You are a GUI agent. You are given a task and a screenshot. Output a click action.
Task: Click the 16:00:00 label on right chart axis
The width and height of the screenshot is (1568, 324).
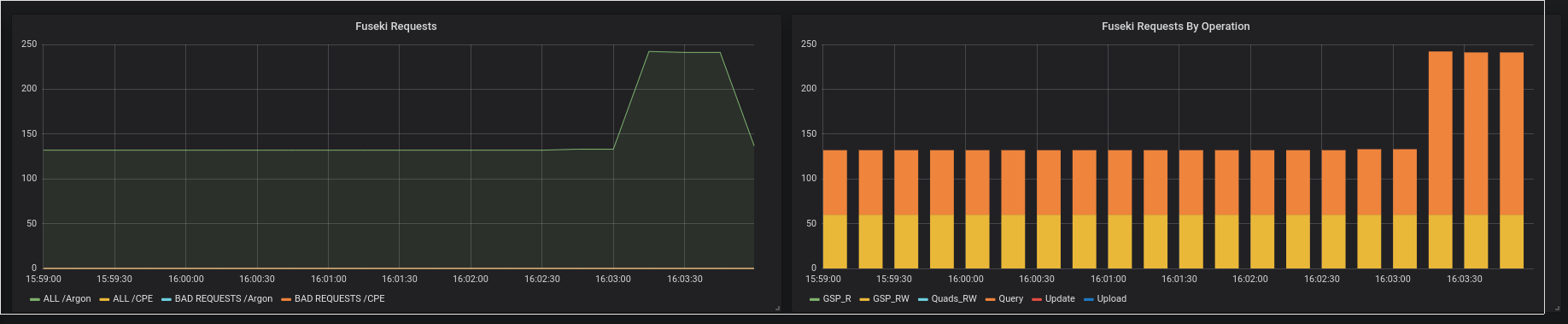click(x=966, y=280)
